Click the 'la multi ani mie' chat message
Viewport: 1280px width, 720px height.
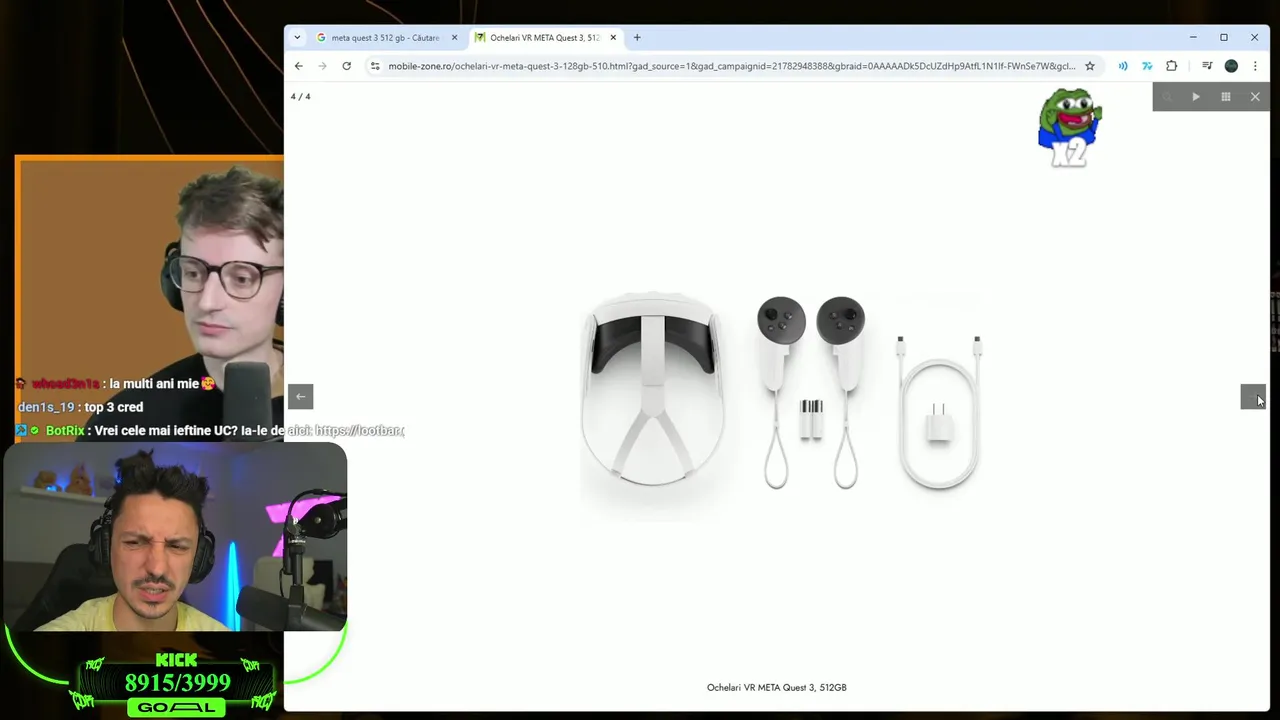click(x=116, y=384)
